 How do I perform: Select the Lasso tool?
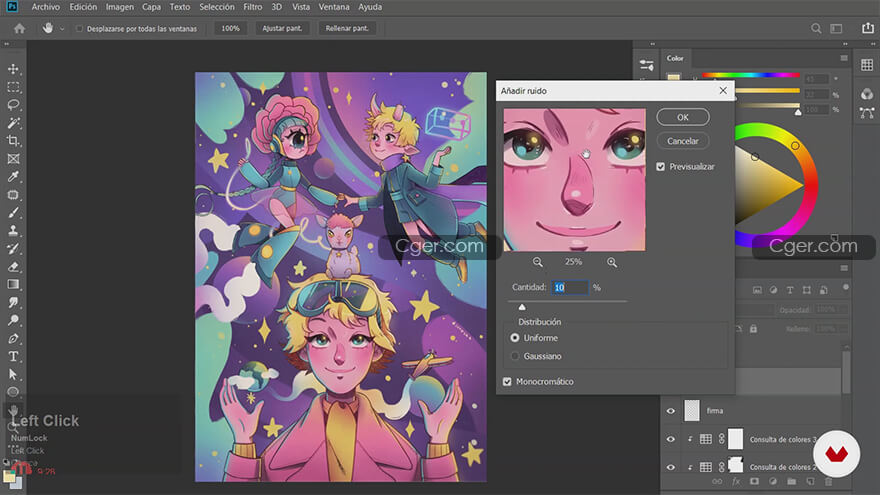tap(13, 105)
